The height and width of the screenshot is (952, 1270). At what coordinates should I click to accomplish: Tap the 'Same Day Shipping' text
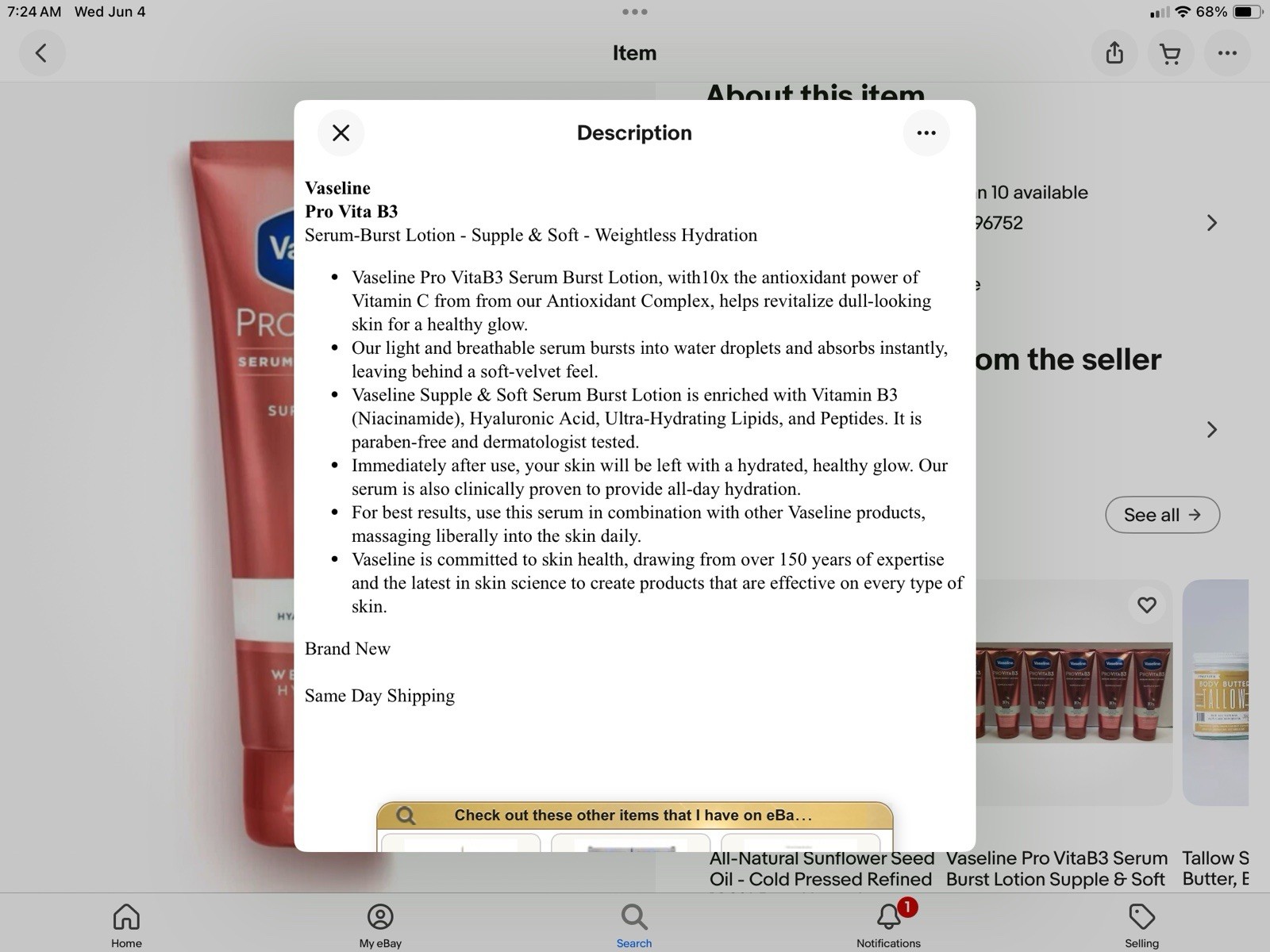pyautogui.click(x=379, y=696)
